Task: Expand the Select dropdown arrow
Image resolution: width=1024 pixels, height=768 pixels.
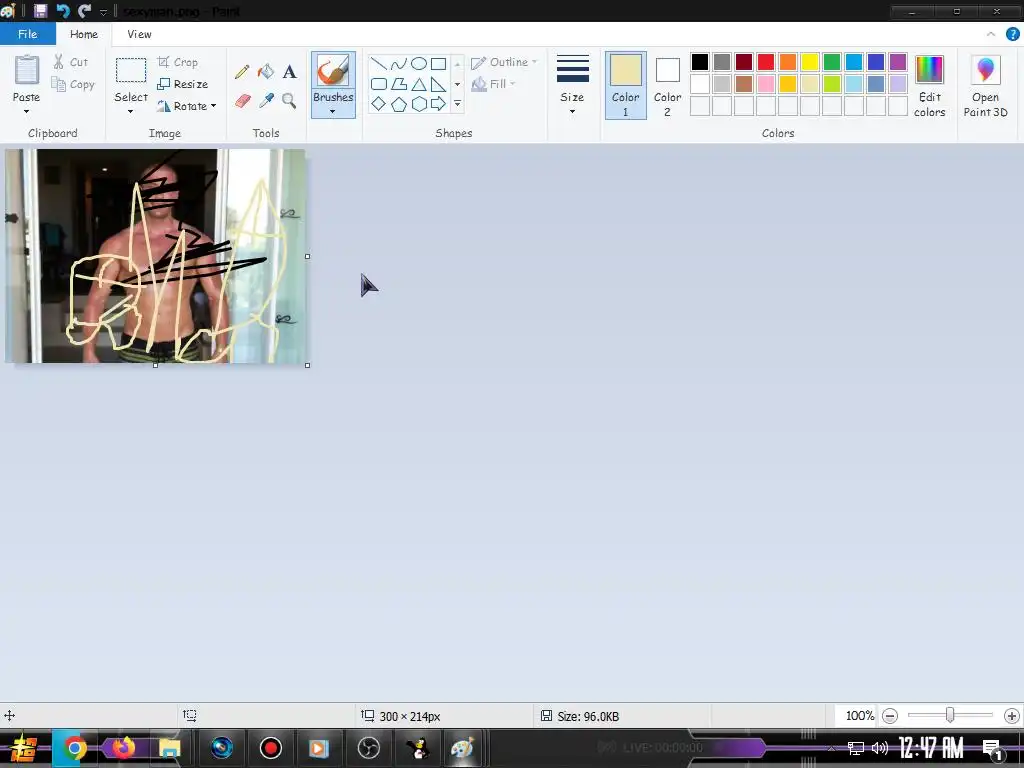Action: 131,112
